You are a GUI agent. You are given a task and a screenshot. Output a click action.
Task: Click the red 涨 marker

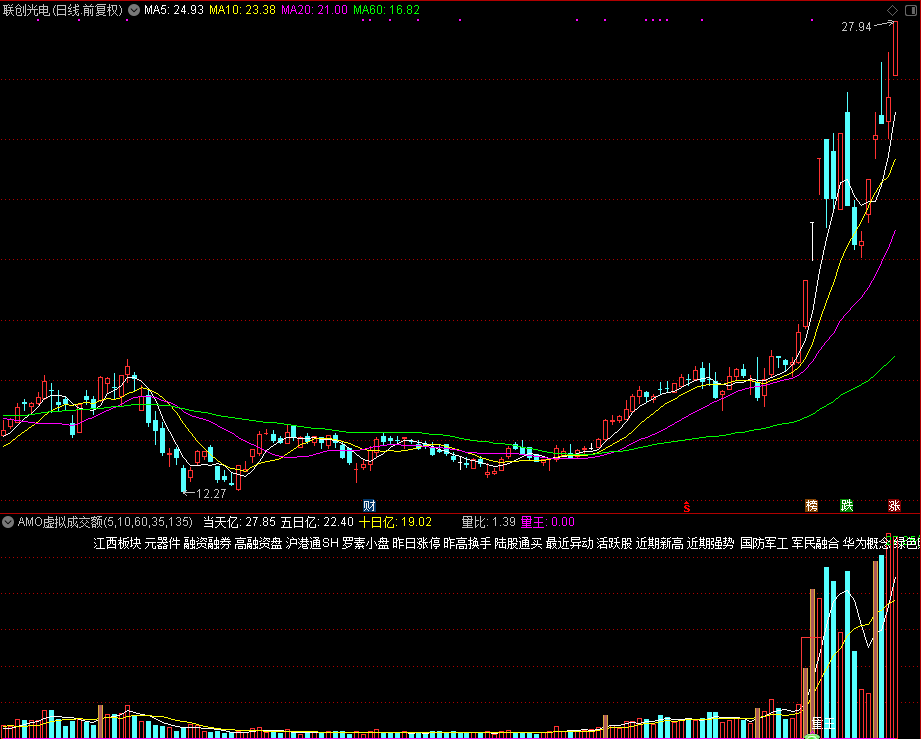coord(895,506)
